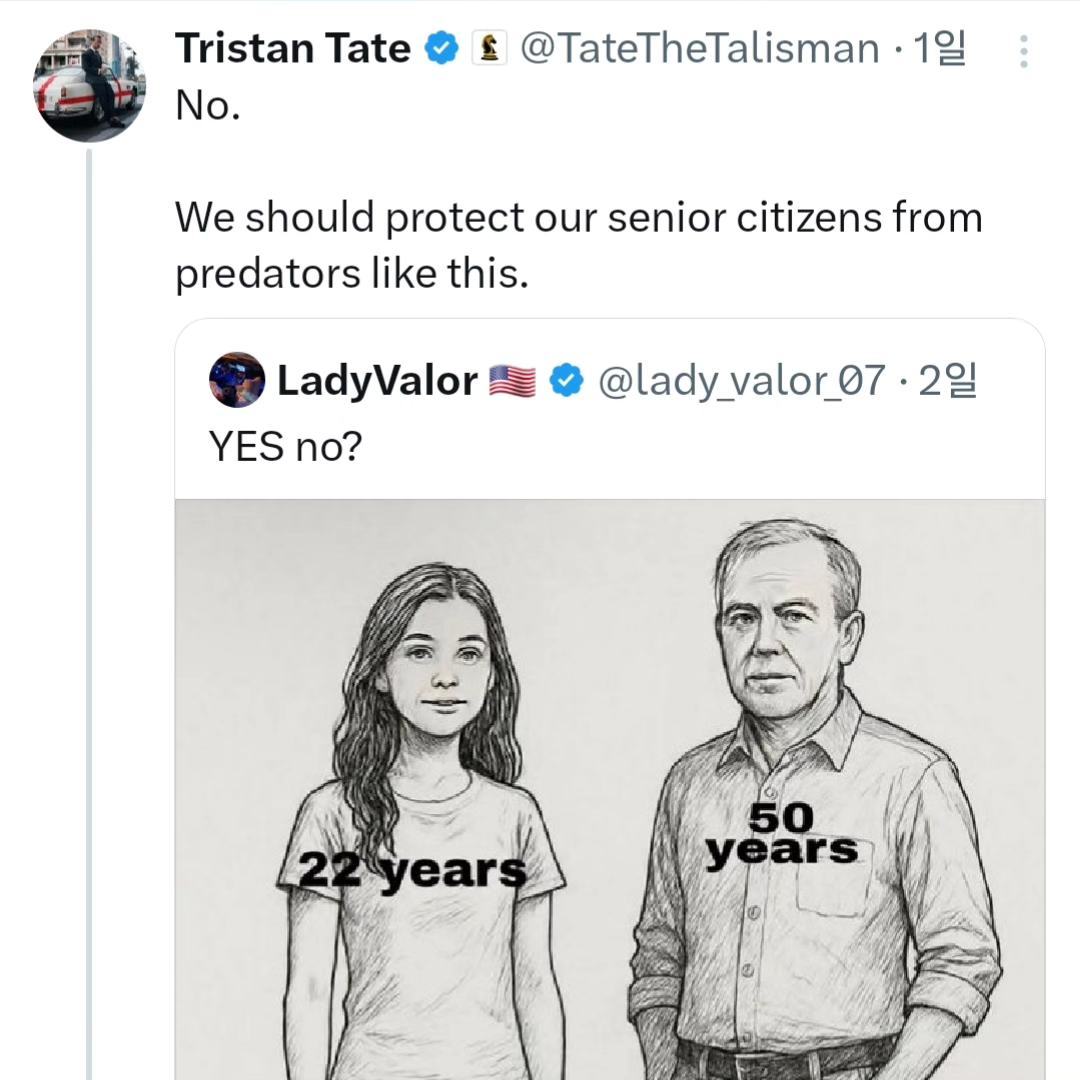Click the @TateTheTalisman handle
This screenshot has width=1080, height=1080.
click(700, 48)
